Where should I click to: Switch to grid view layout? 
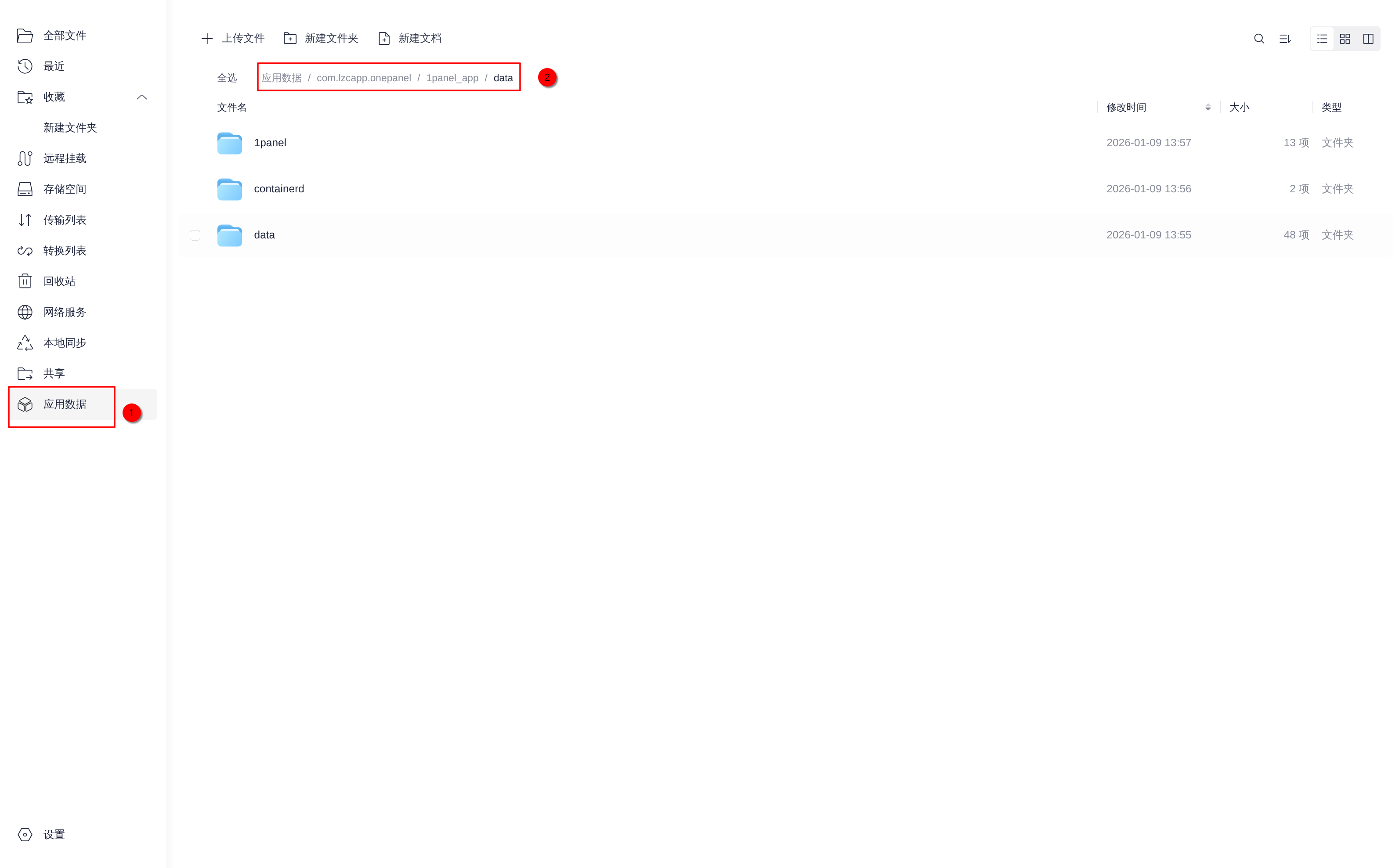click(x=1345, y=39)
